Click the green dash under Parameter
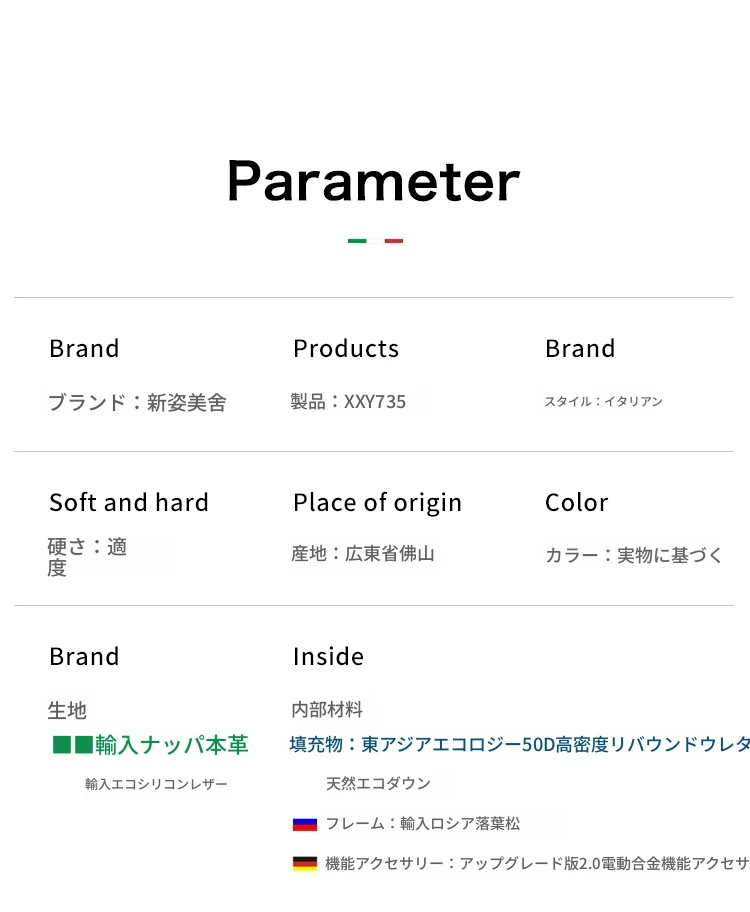This screenshot has height=912, width=750. pos(357,241)
